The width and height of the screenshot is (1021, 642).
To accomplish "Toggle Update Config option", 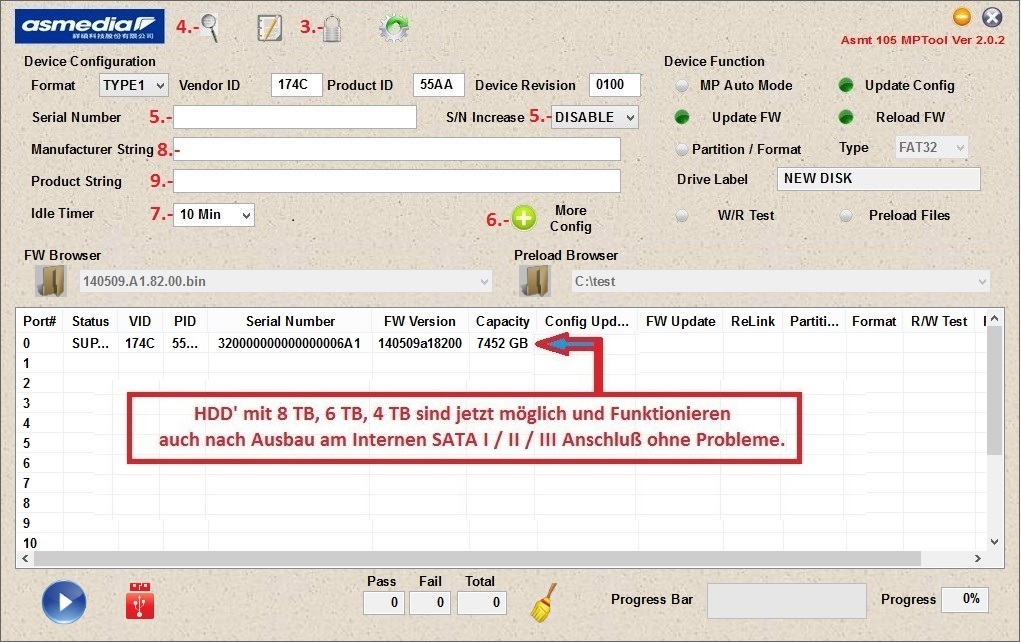I will pos(846,85).
